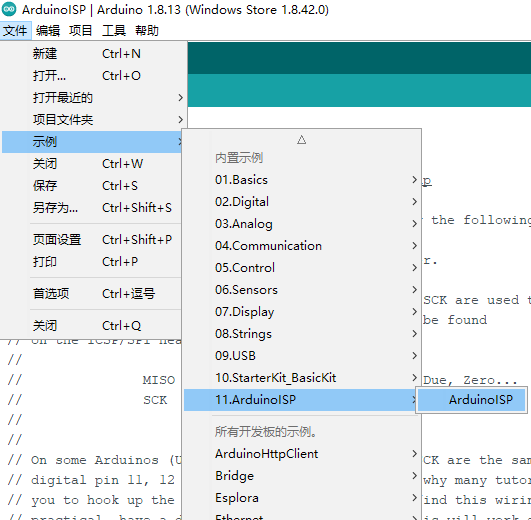The image size is (531, 520).
Task: Select 新建 Ctrl+N menu entry
Action: click(93, 53)
